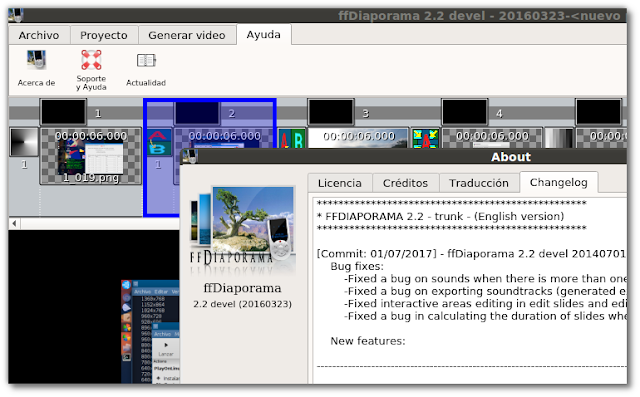Screen dimensions: 640x397
Task: Open Soporte y Ayuda lifebuoy icon
Action: pyautogui.click(x=91, y=60)
